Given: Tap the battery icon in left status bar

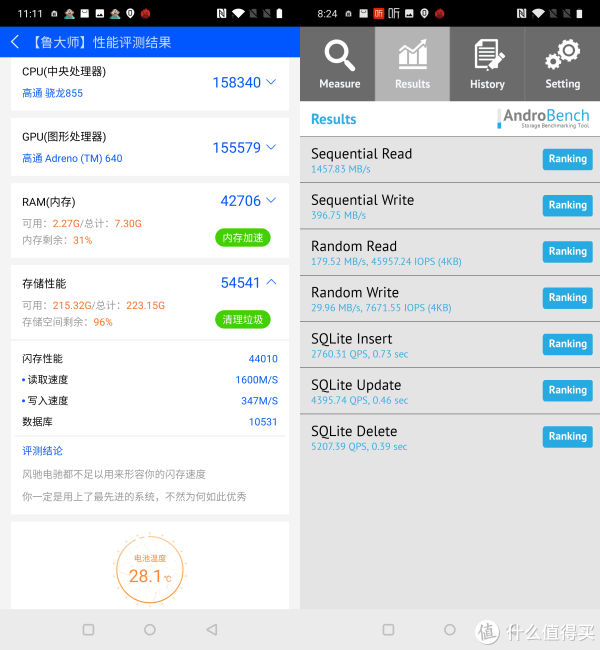Looking at the screenshot, I should pos(279,14).
